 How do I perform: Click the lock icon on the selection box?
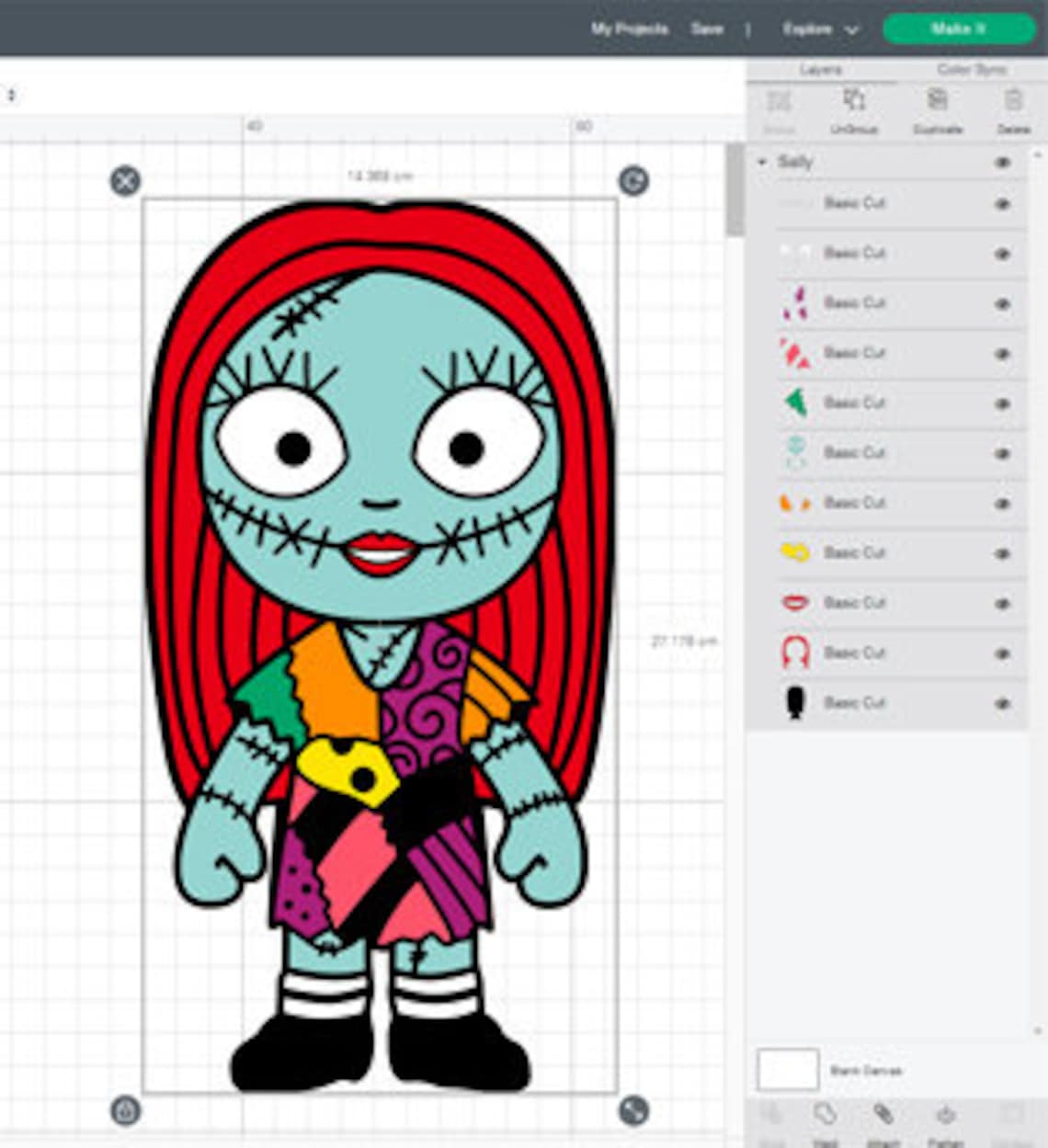(x=125, y=1110)
